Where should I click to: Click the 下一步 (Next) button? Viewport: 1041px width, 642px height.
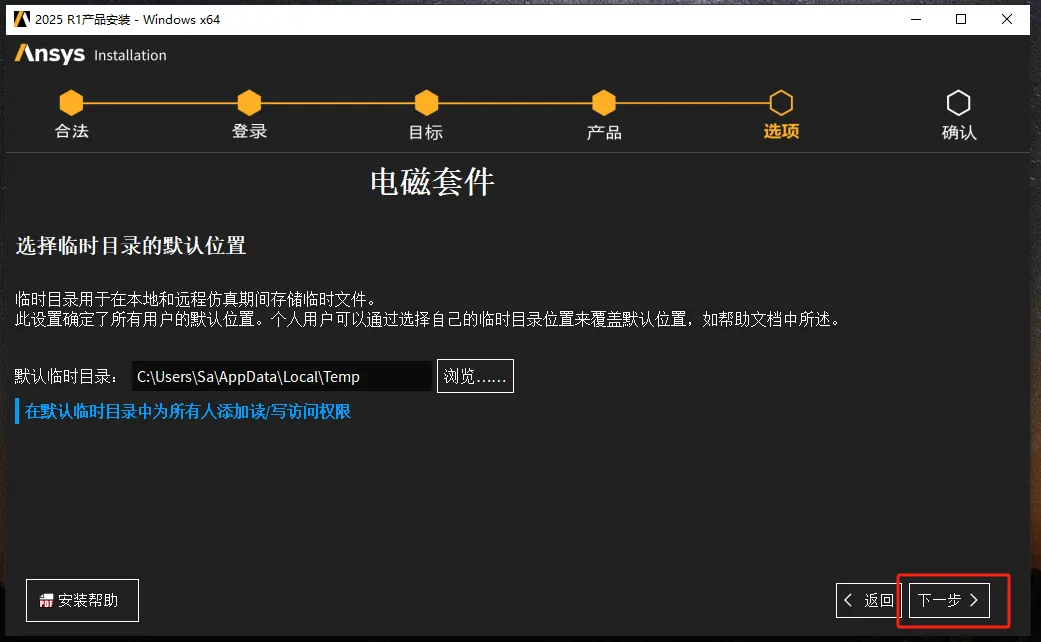coord(949,600)
